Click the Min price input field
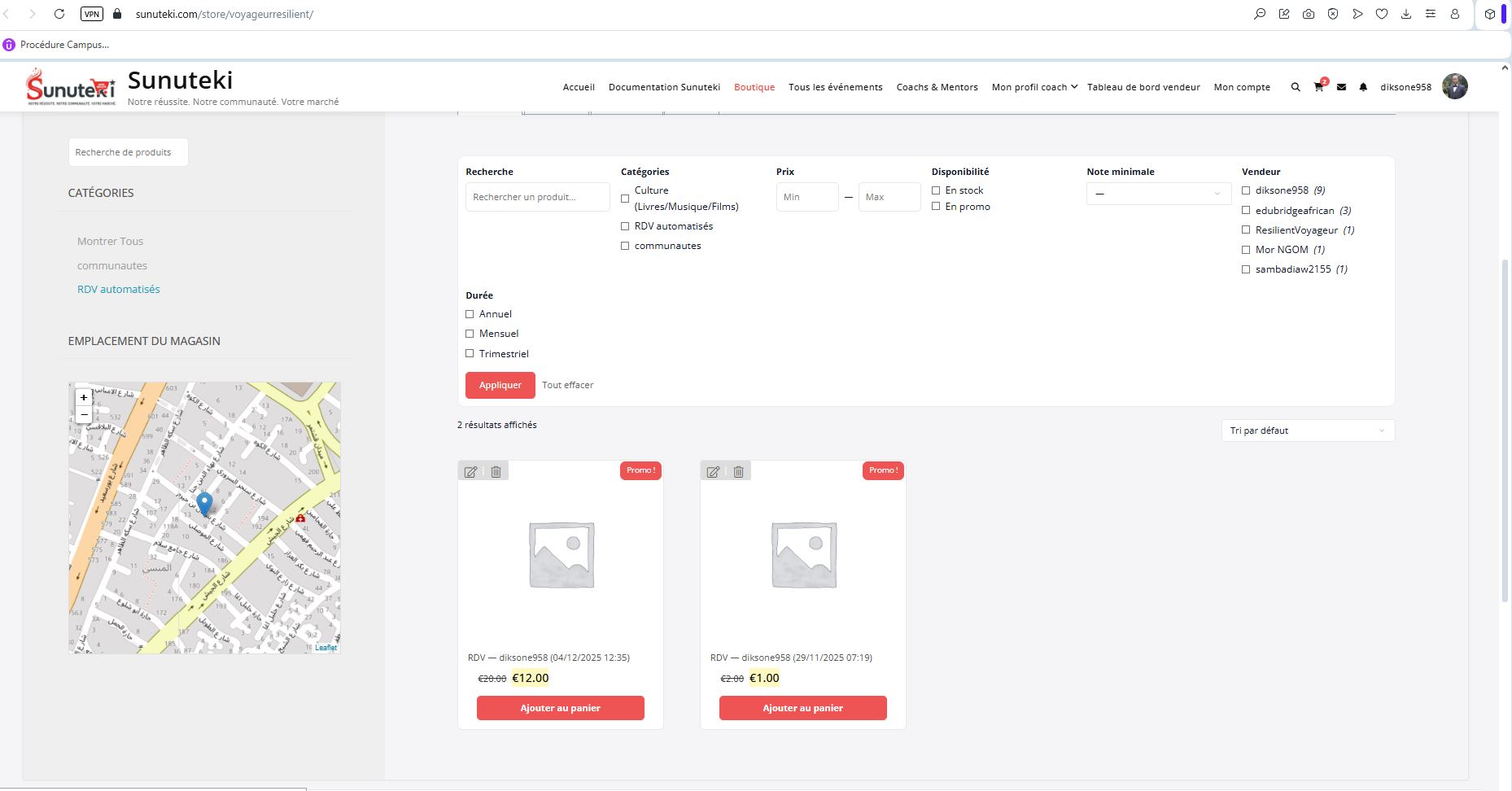Screen dimensions: 1512x791 pos(806,197)
